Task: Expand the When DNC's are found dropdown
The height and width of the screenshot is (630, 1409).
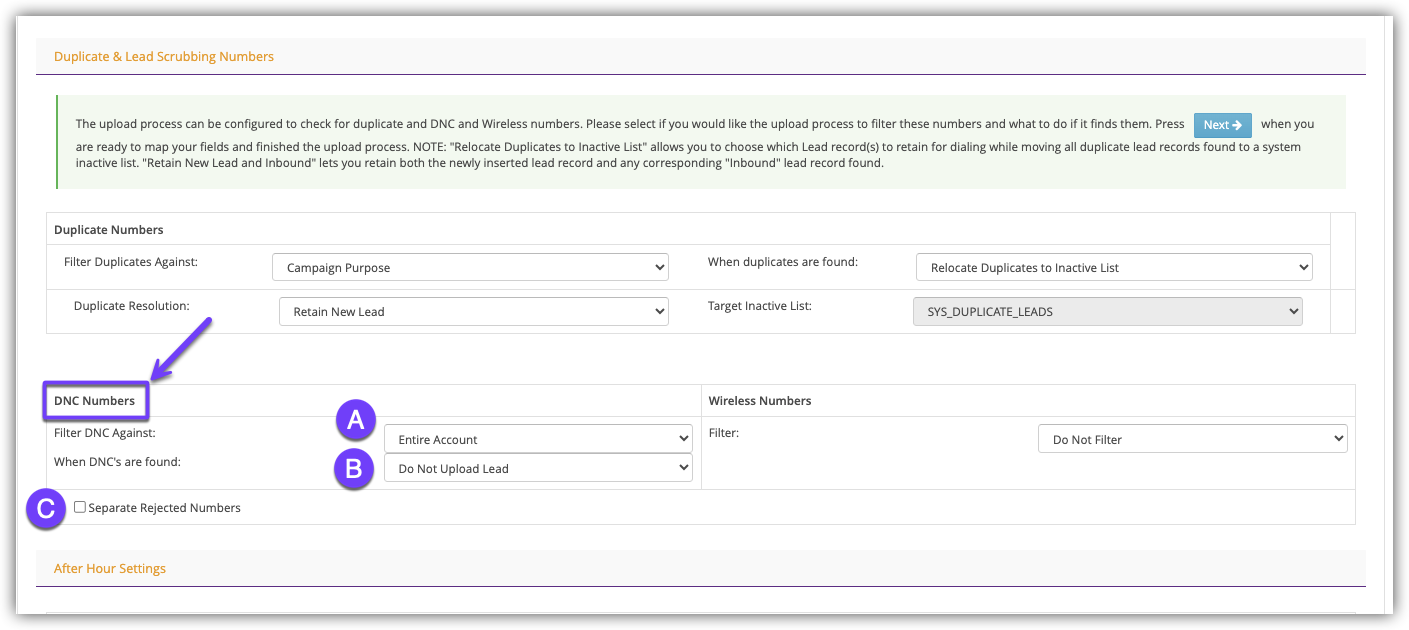Action: point(538,468)
